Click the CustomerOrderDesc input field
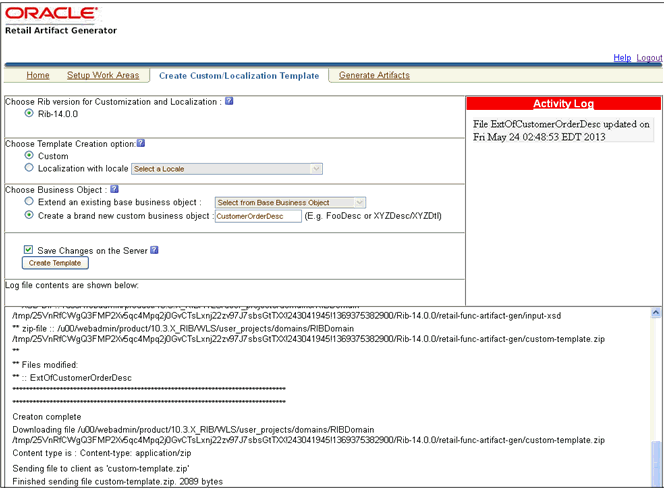 click(x=258, y=216)
